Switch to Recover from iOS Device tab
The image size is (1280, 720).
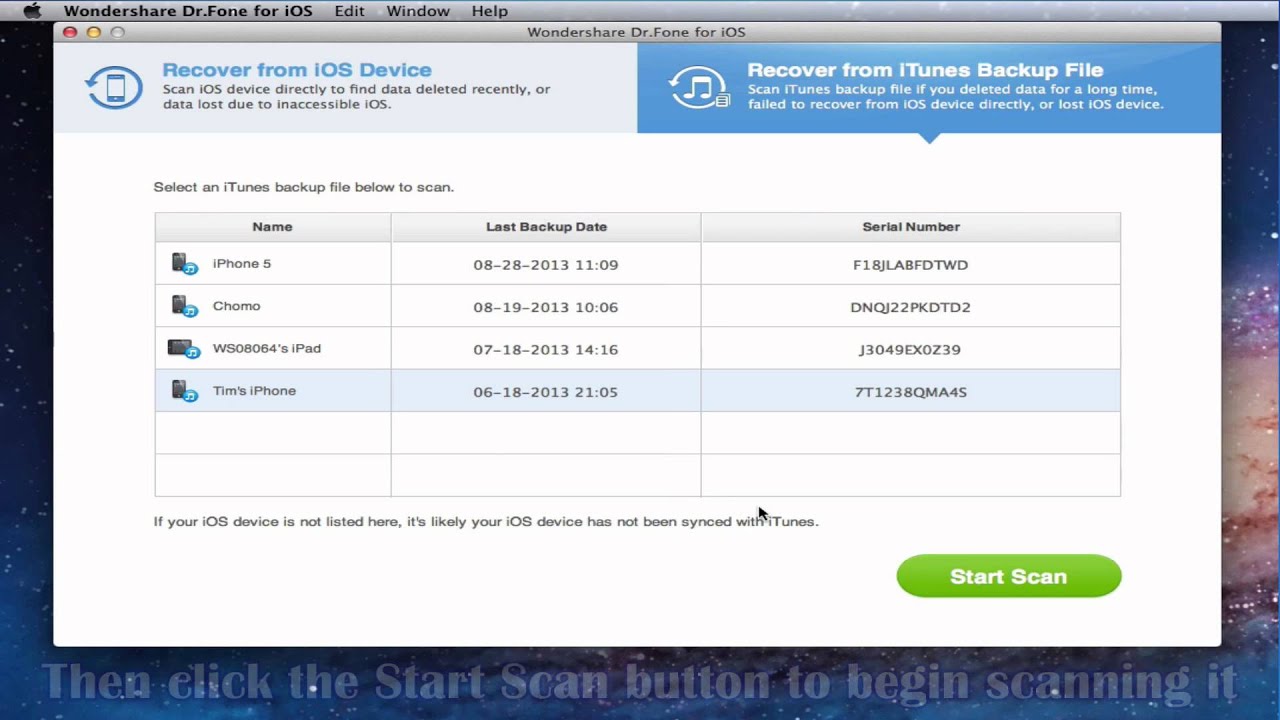[345, 88]
